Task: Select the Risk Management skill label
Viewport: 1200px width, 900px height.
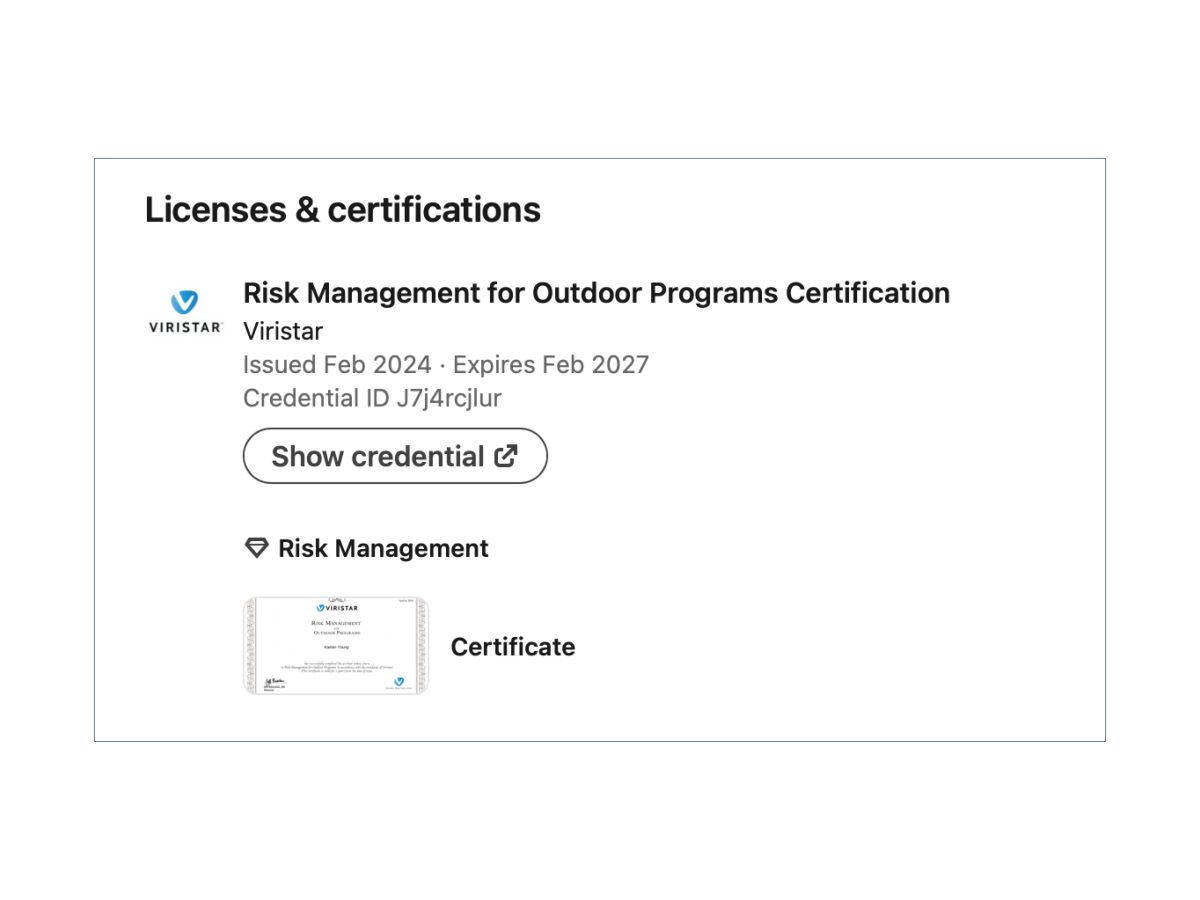Action: 383,548
